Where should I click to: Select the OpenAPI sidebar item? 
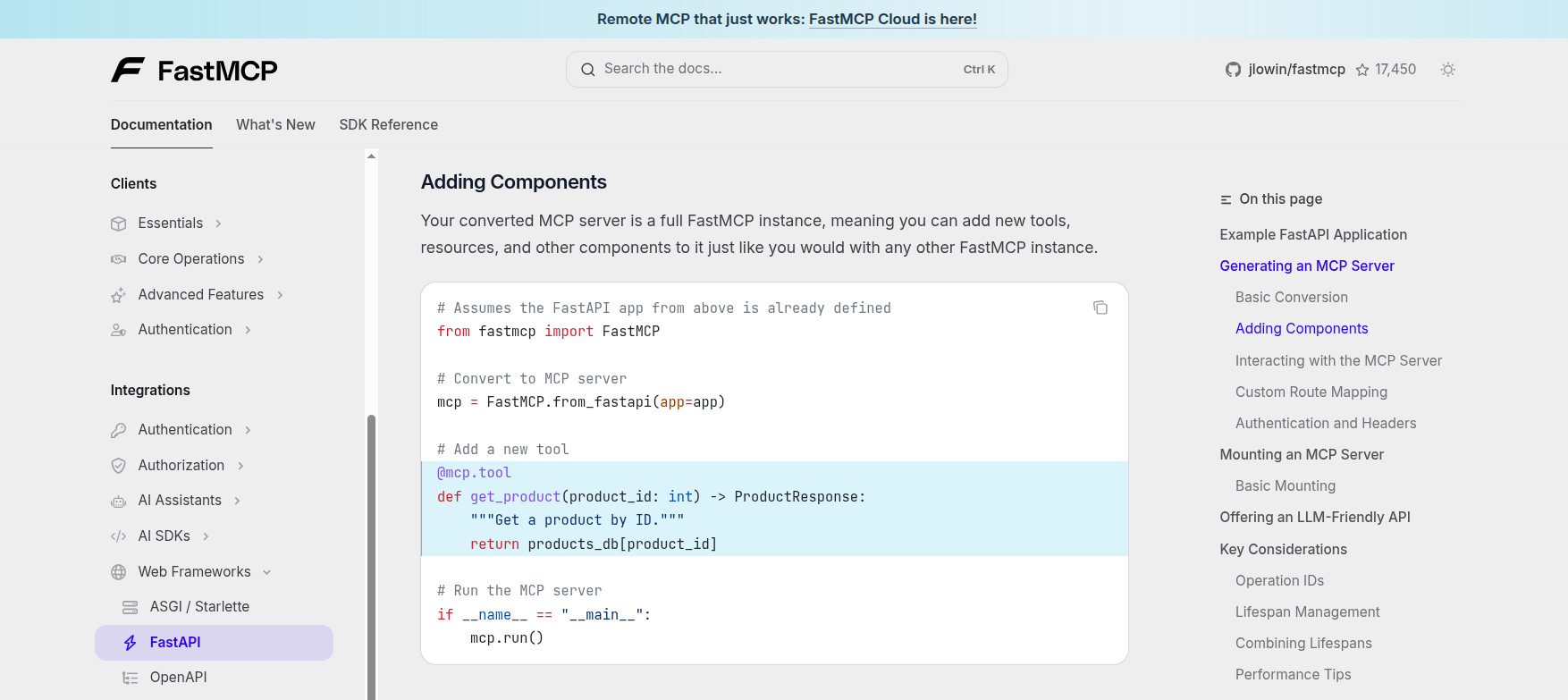tap(178, 678)
